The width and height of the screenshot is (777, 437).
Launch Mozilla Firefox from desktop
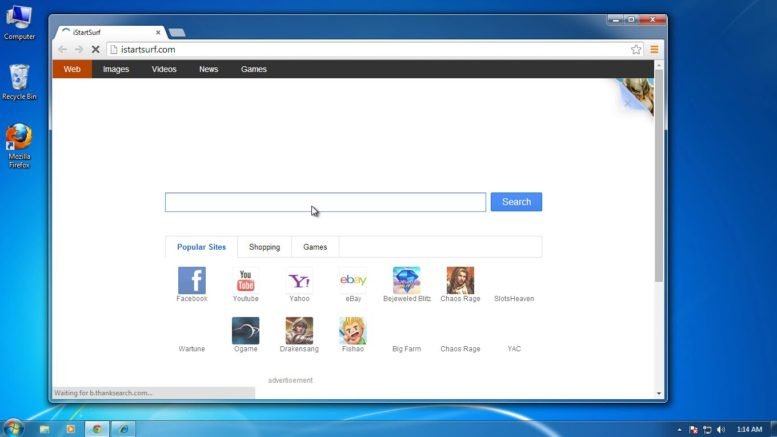[x=19, y=146]
